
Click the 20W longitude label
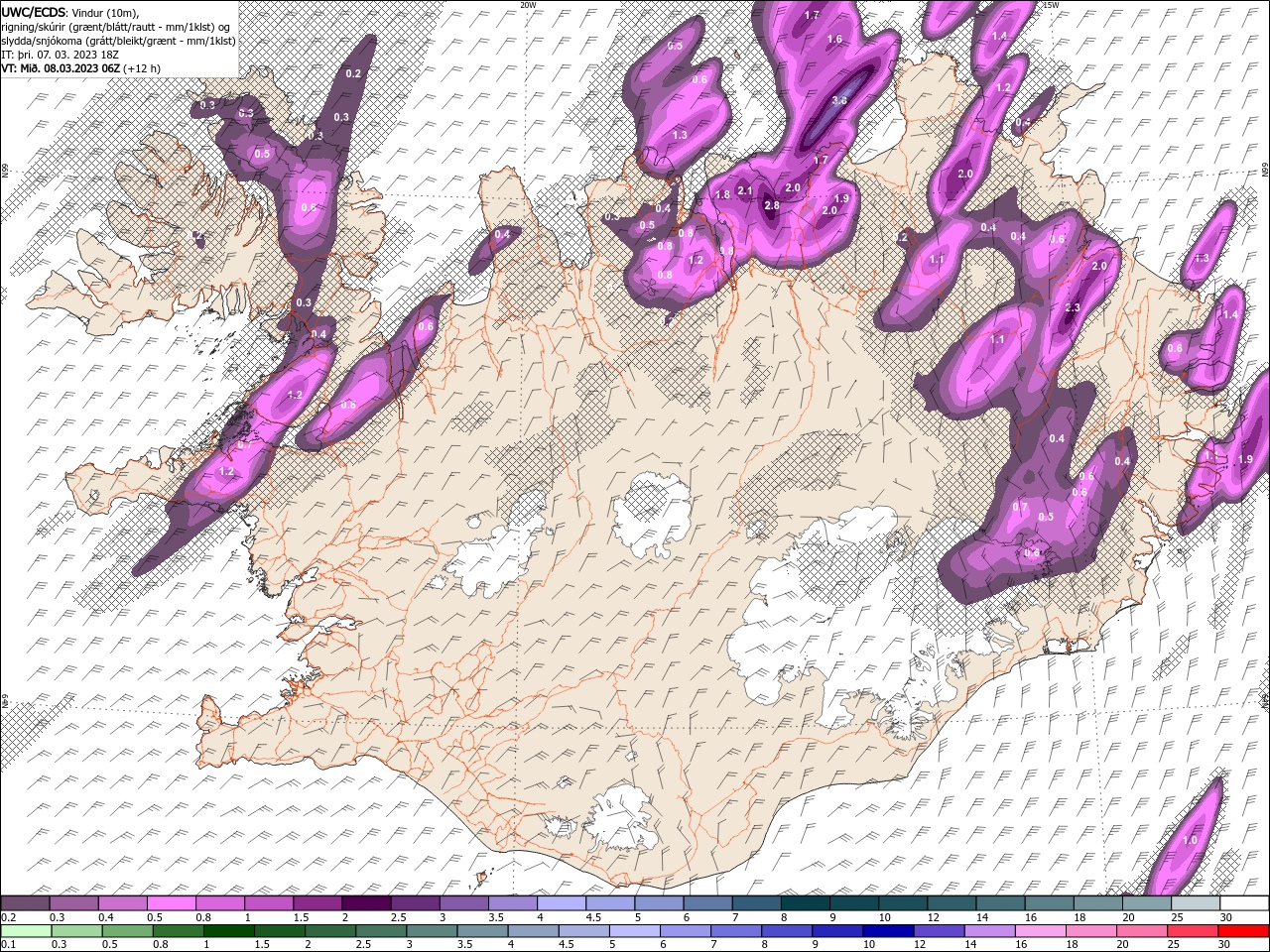528,5
